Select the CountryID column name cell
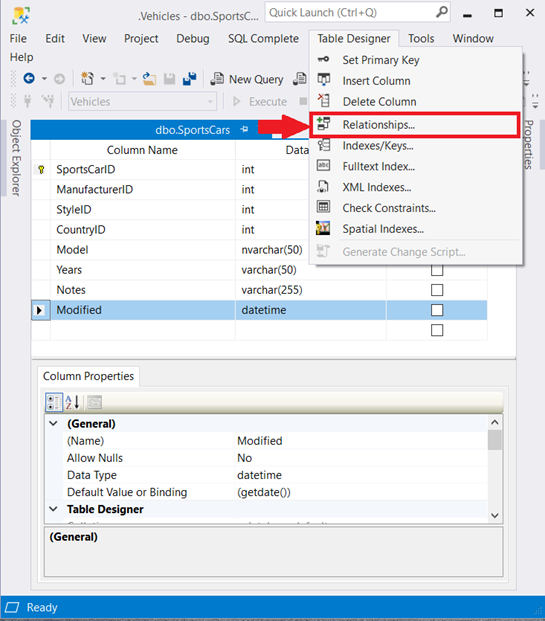The height and width of the screenshot is (621, 545). (143, 230)
